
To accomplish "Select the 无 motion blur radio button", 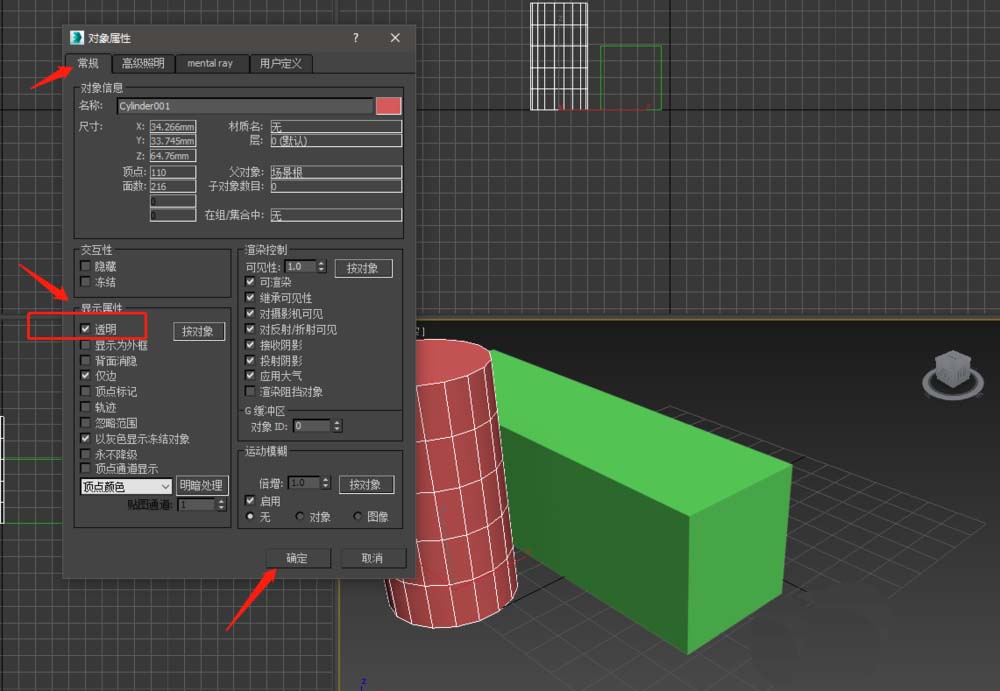I will click(x=250, y=516).
